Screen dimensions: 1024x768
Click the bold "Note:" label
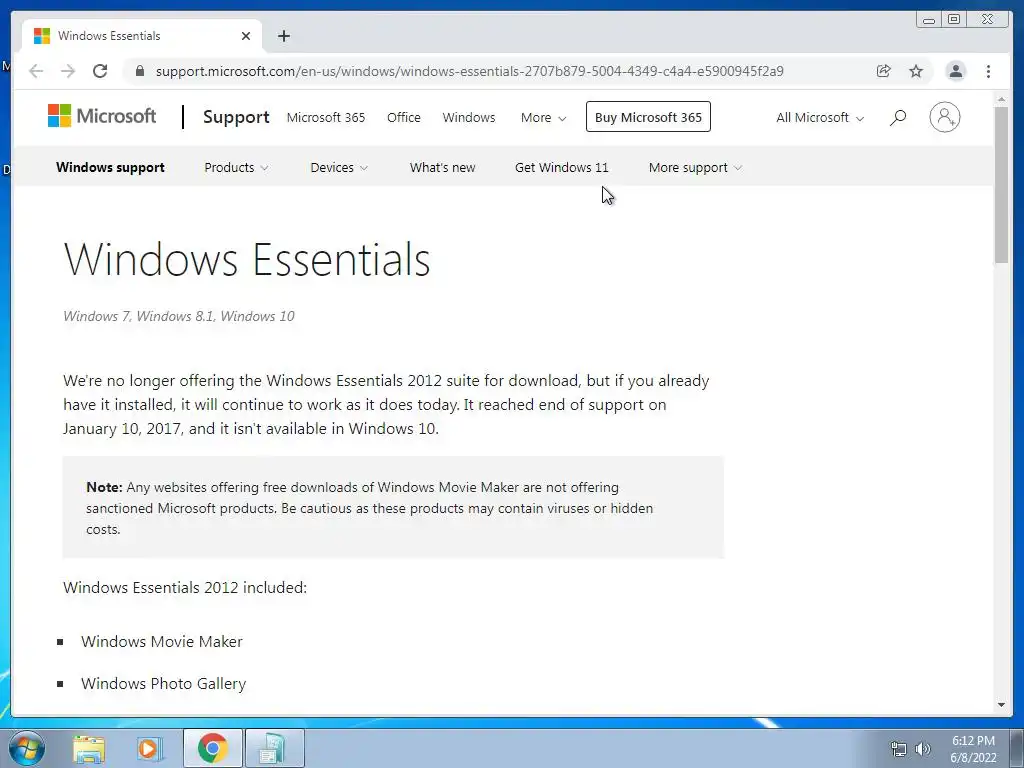104,487
